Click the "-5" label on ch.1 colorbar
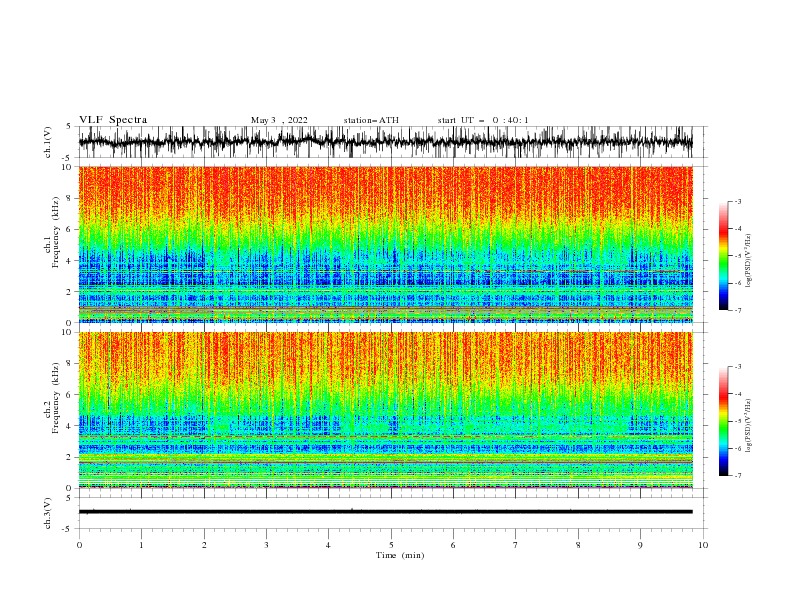The width and height of the screenshot is (792, 612). [738, 256]
